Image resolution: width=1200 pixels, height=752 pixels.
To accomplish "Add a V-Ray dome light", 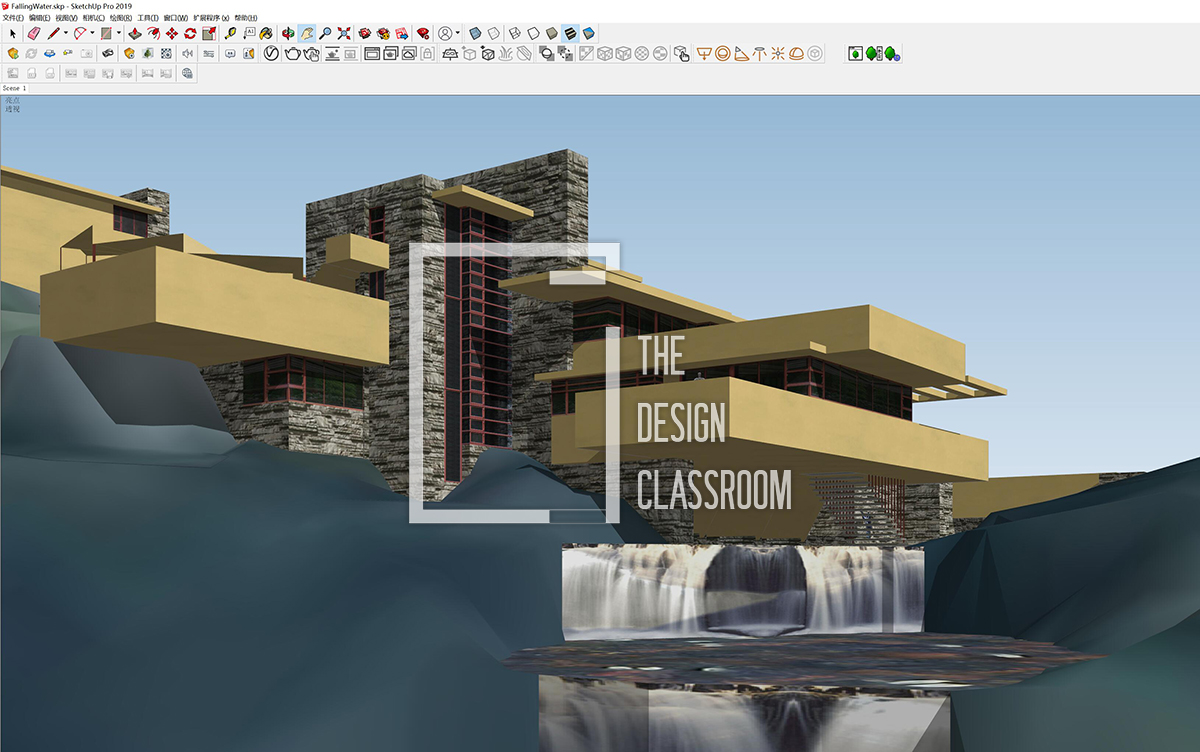I will tap(795, 53).
